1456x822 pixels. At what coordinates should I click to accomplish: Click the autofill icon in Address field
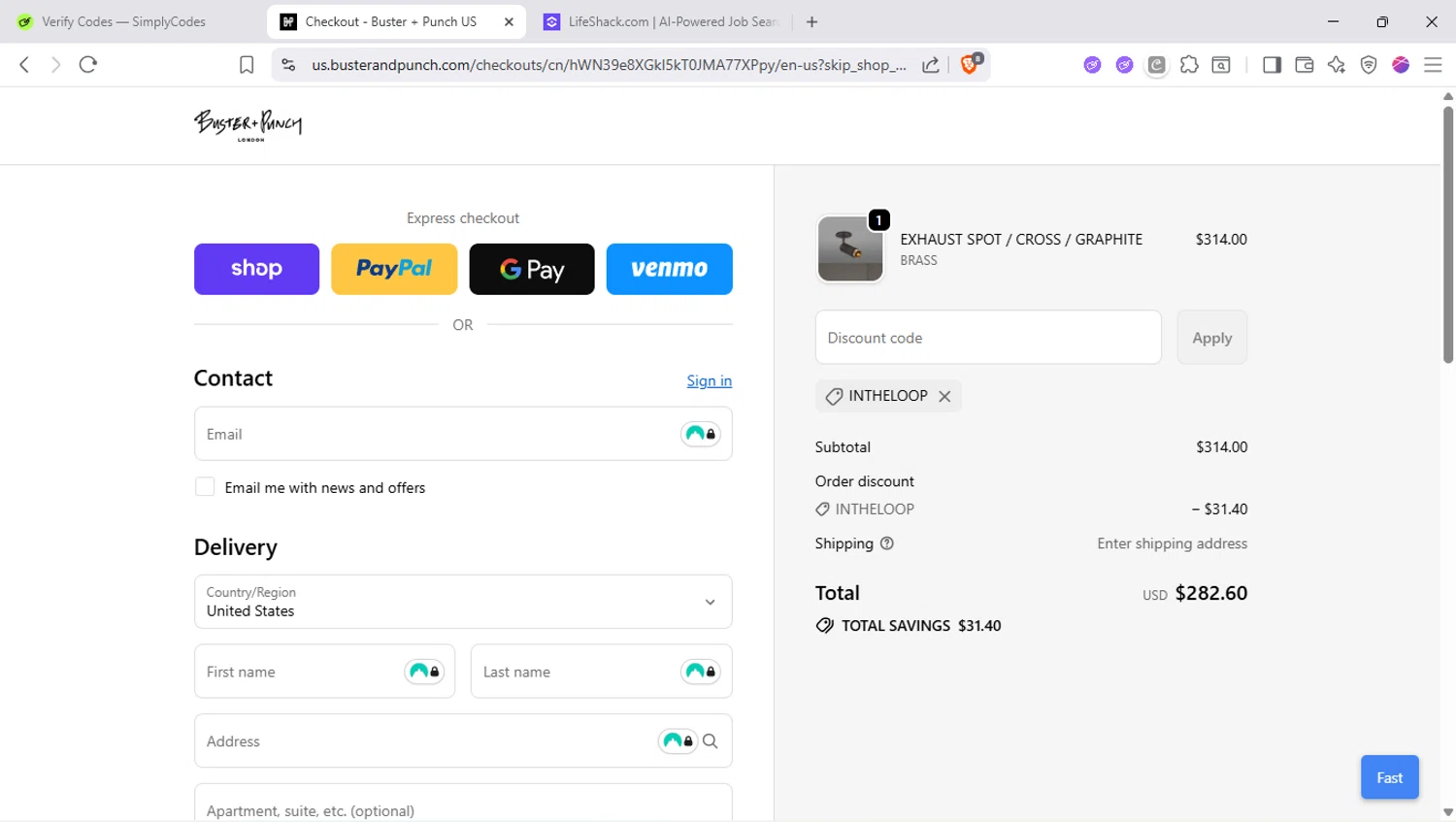pos(678,741)
